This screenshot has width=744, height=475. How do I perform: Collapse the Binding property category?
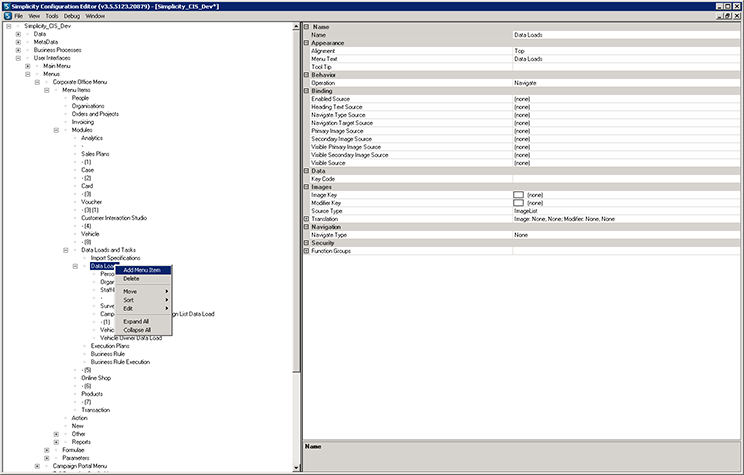point(307,91)
